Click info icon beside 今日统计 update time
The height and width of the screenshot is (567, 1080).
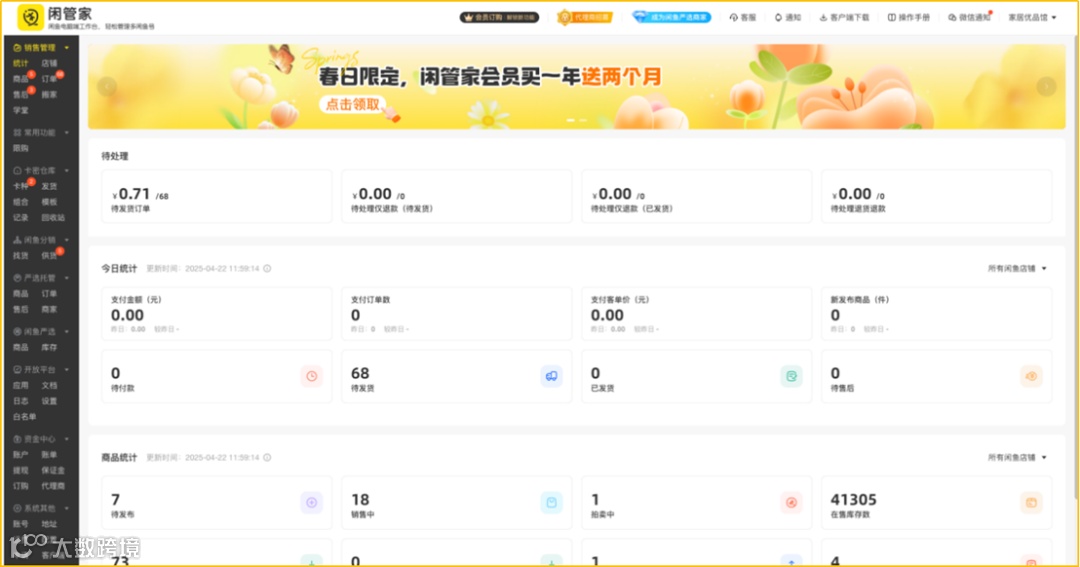pos(267,269)
